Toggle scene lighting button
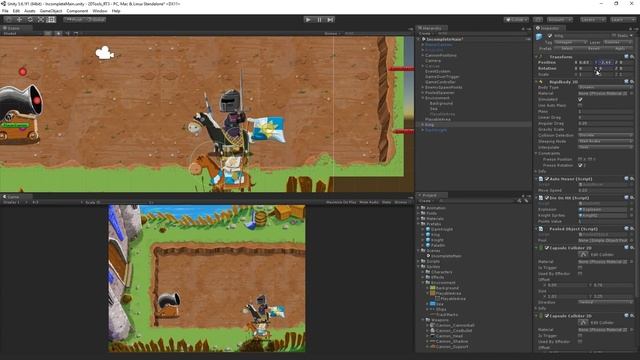Screen dimensions: 640x360 point(58,33)
